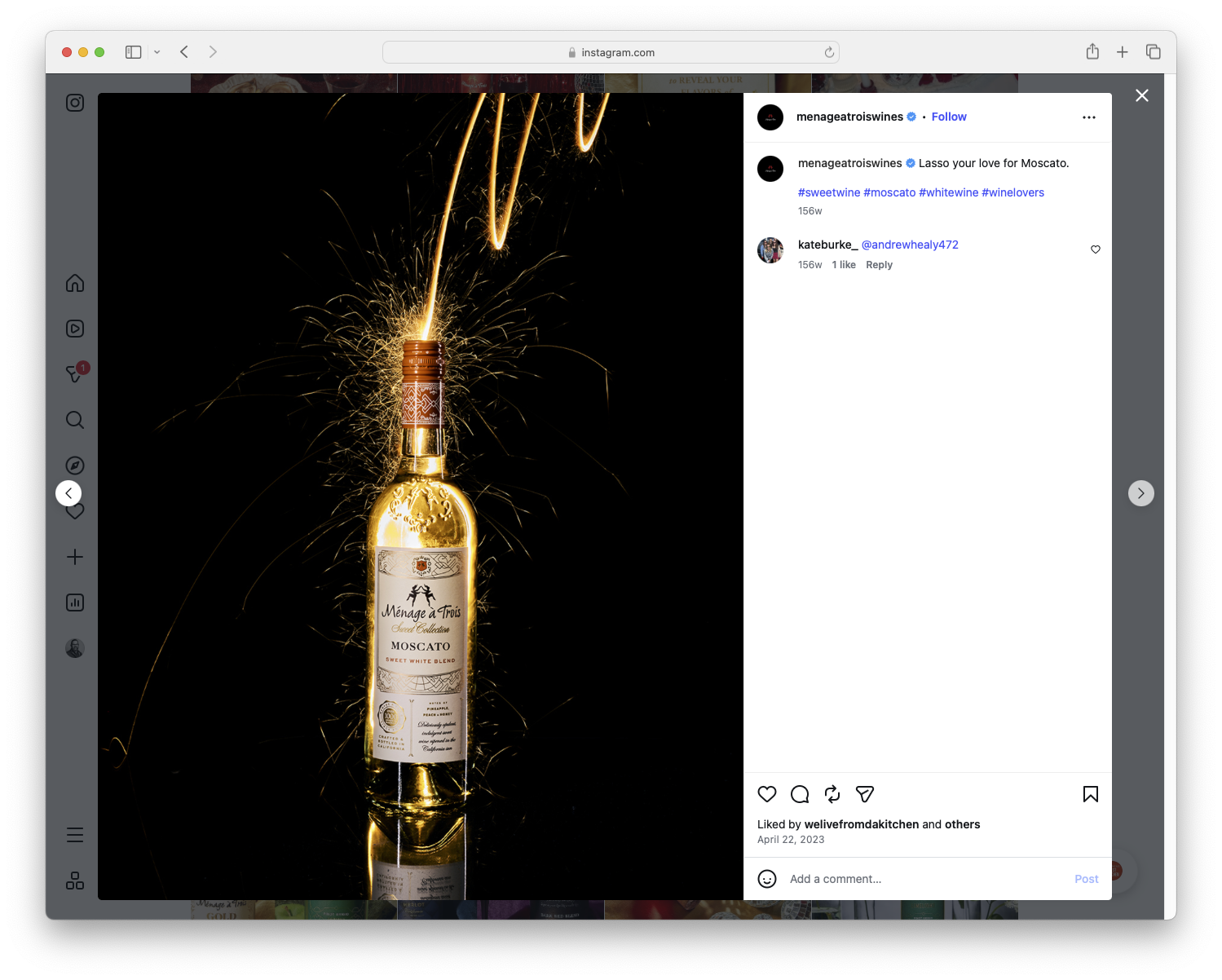The height and width of the screenshot is (980, 1222).
Task: Like the photo with the heart icon
Action: coord(766,794)
